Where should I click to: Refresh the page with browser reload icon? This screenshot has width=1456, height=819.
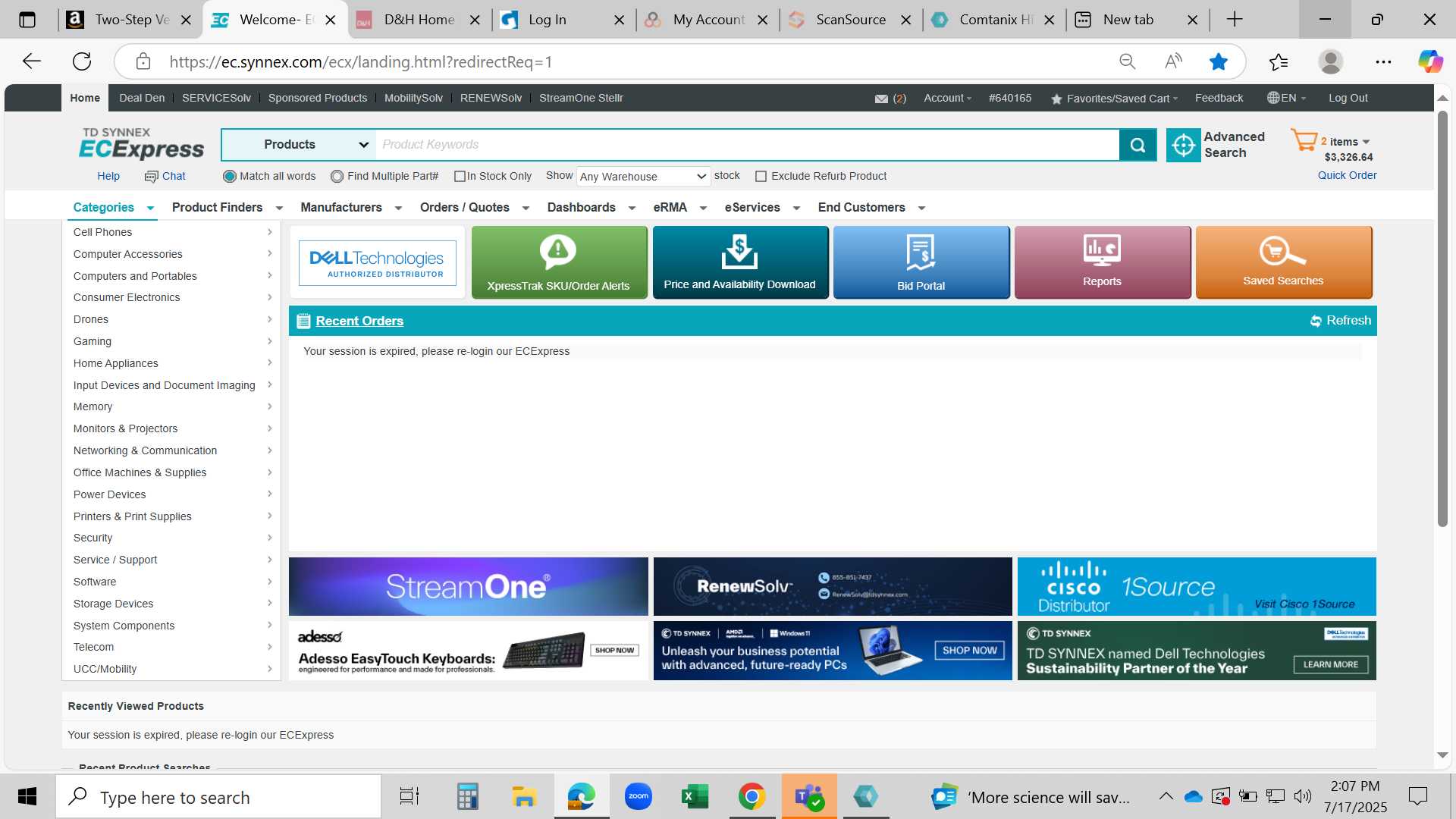(82, 61)
